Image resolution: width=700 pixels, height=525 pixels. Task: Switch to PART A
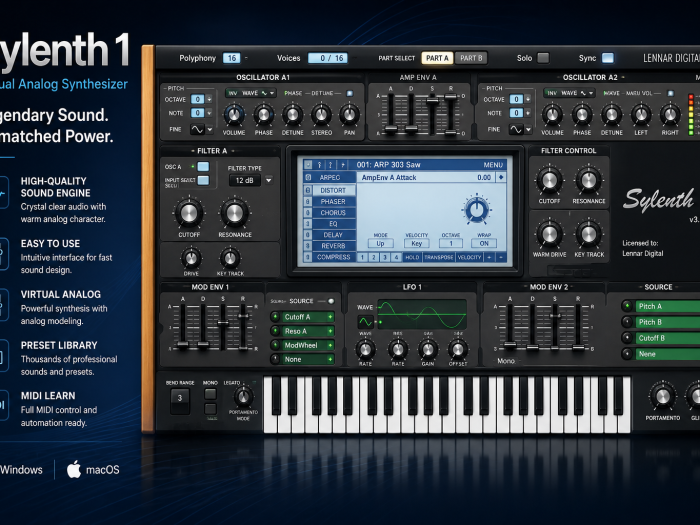tap(437, 58)
